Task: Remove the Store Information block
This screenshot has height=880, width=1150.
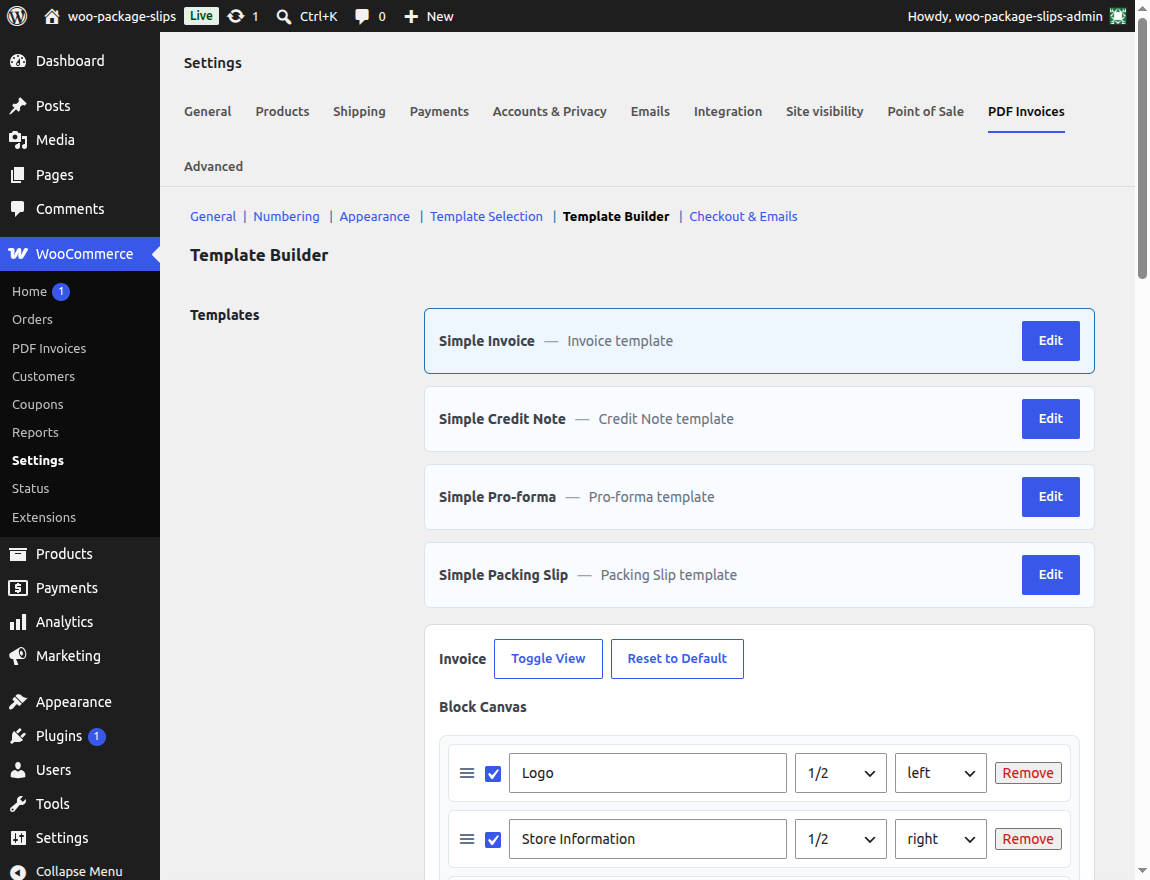Action: coord(1028,839)
